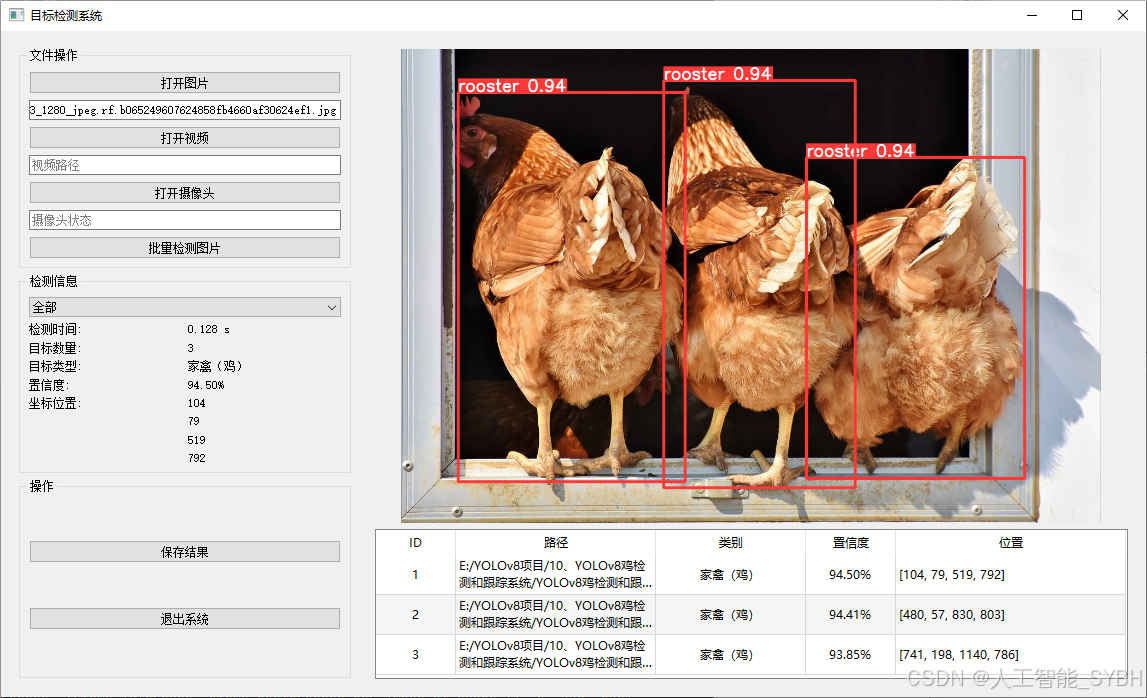The width and height of the screenshot is (1147, 698).
Task: Select position cell [741, 198, 1140, 786]
Action: click(x=1011, y=654)
